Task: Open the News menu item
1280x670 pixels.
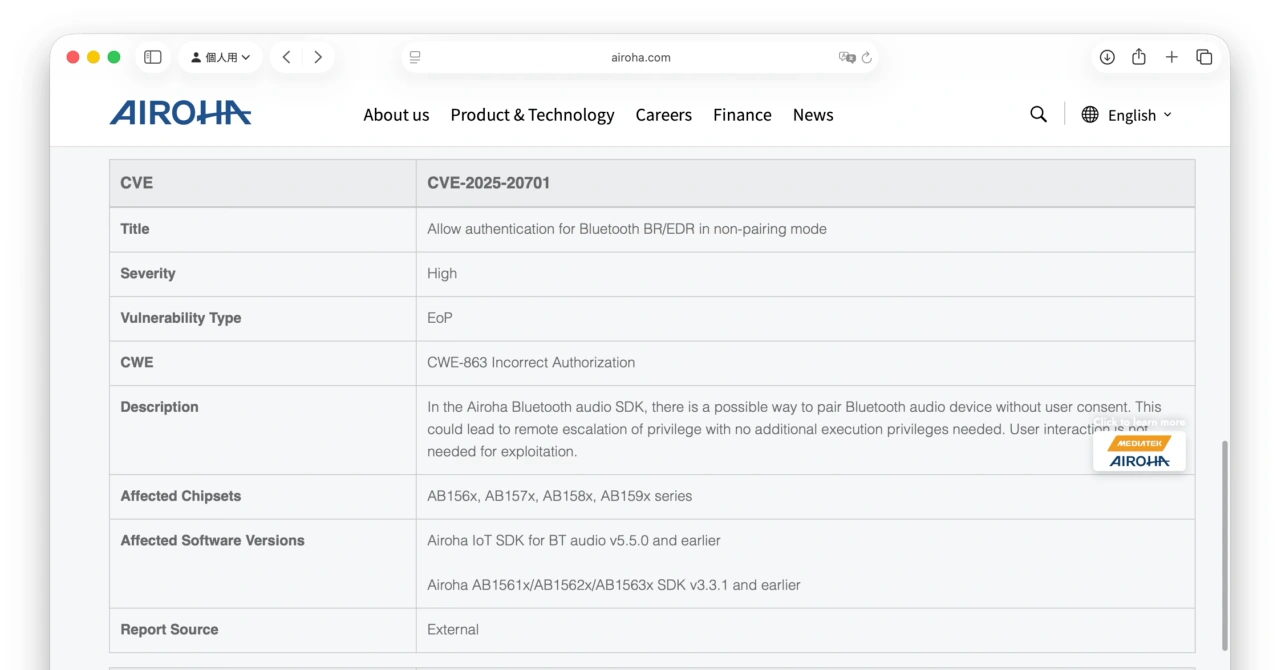Action: [x=813, y=115]
